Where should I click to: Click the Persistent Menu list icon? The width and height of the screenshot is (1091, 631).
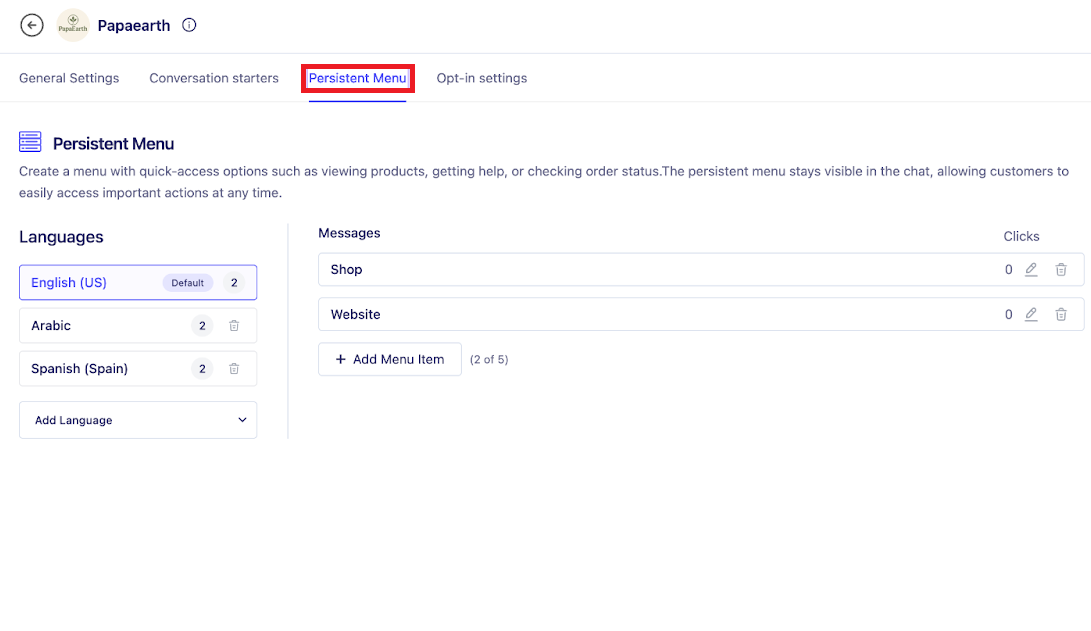click(30, 142)
